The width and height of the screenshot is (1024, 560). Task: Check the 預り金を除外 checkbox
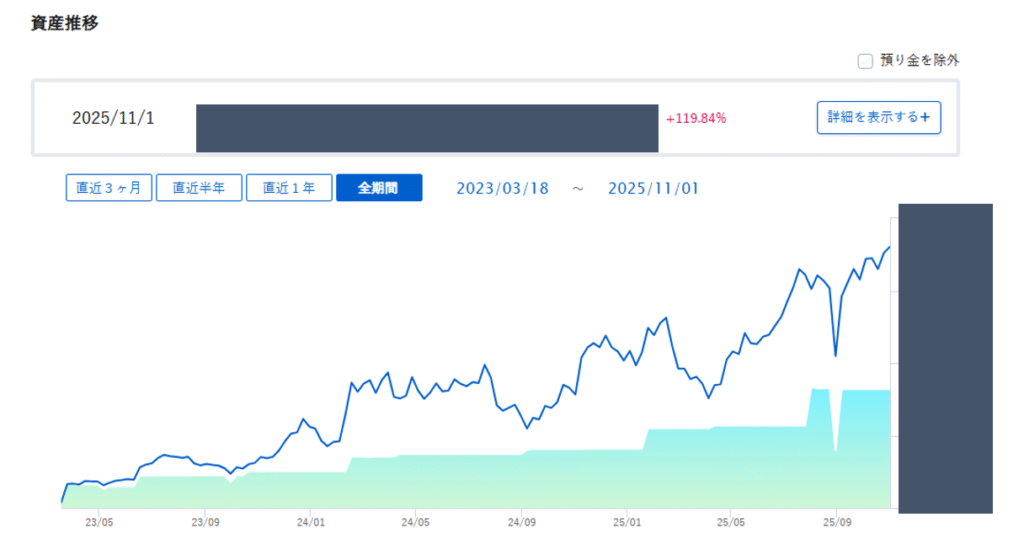[865, 61]
